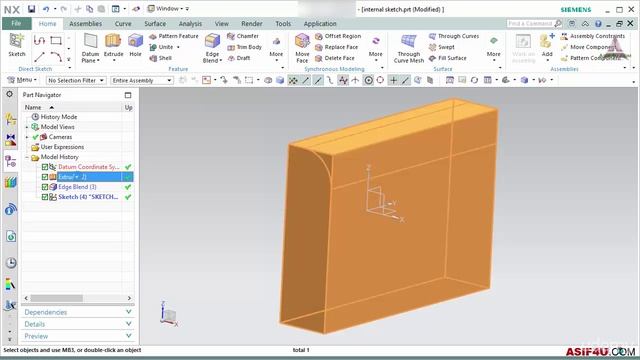Open the History clock sidebar tab
640x360 pixels.
tap(11, 263)
